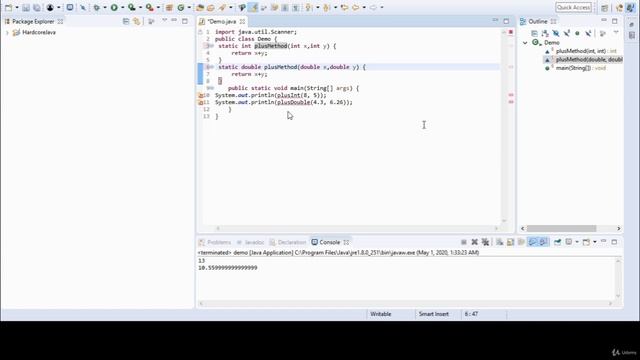Click the Save All toolbar icon
Screen dimensions: 640x360
[37, 7]
